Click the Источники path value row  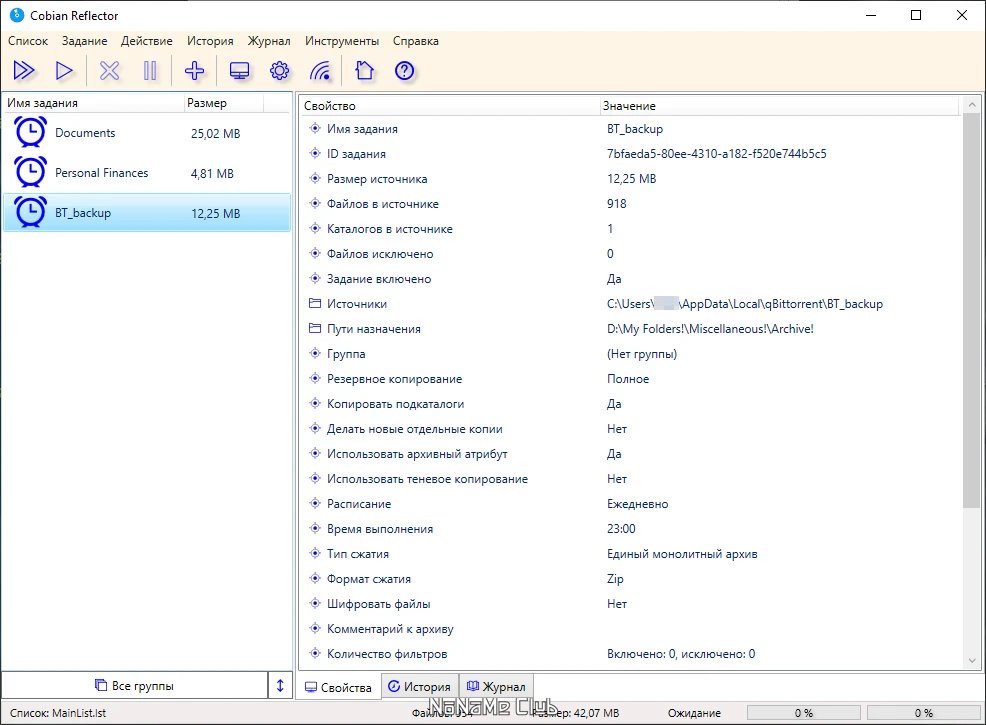tap(744, 304)
